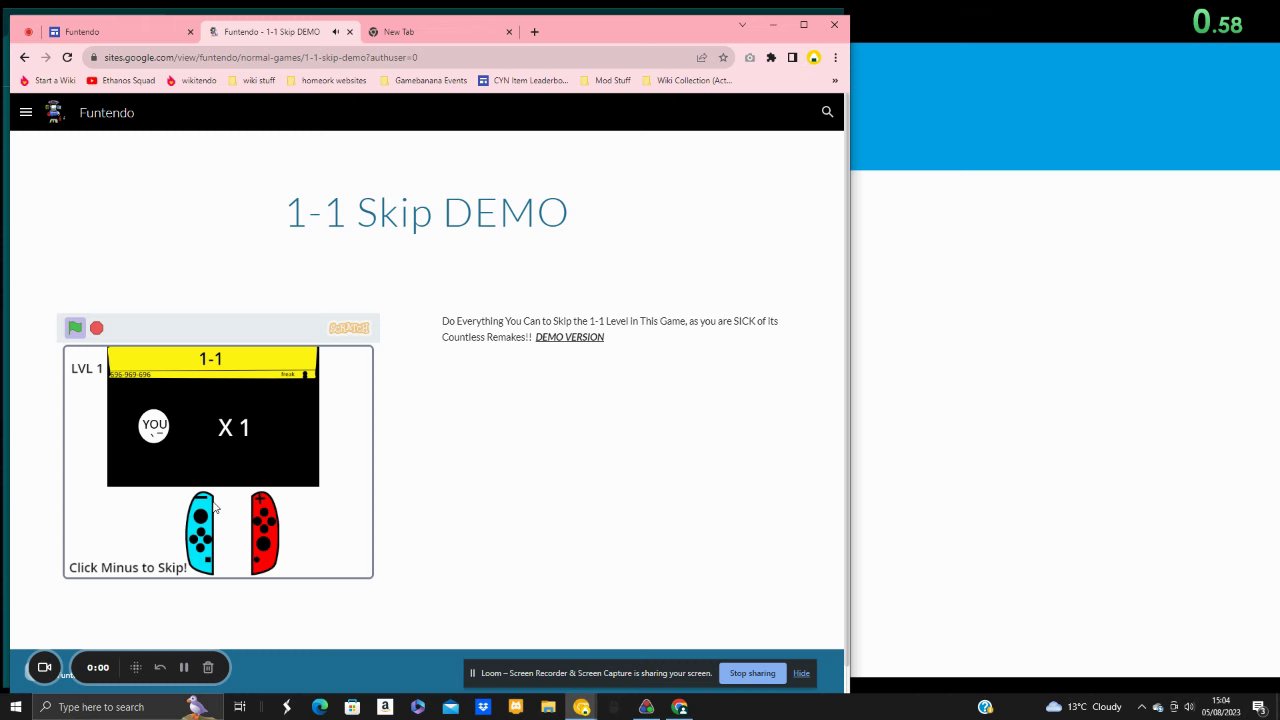Open the Scratch logo link above the game
This screenshot has width=1280, height=720.
click(349, 328)
